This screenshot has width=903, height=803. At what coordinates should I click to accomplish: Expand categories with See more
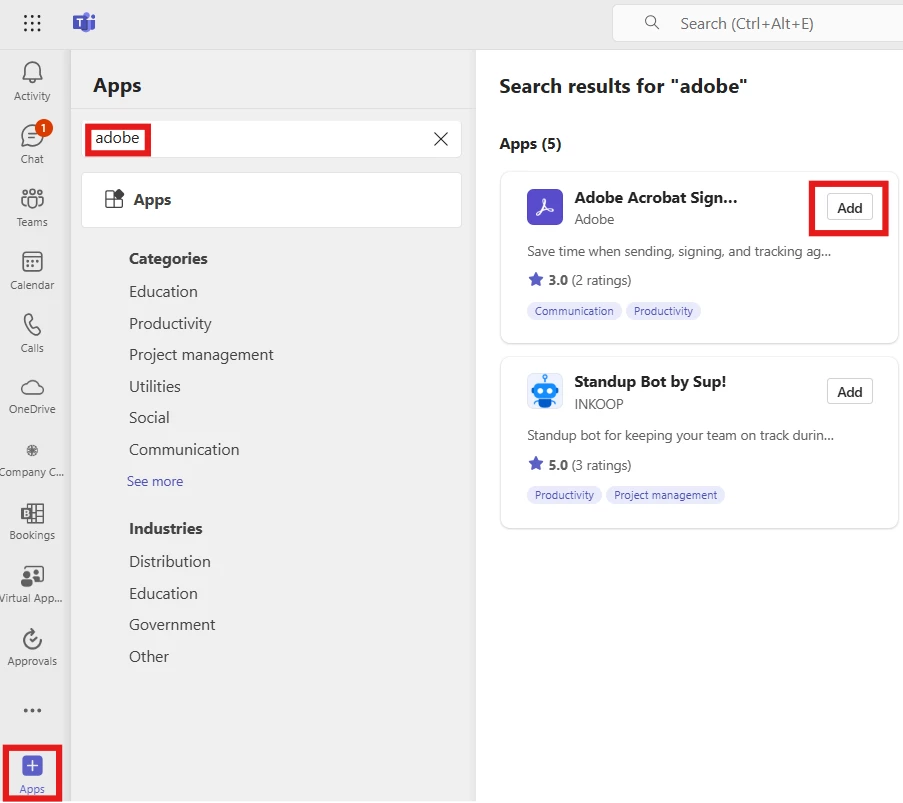(155, 481)
